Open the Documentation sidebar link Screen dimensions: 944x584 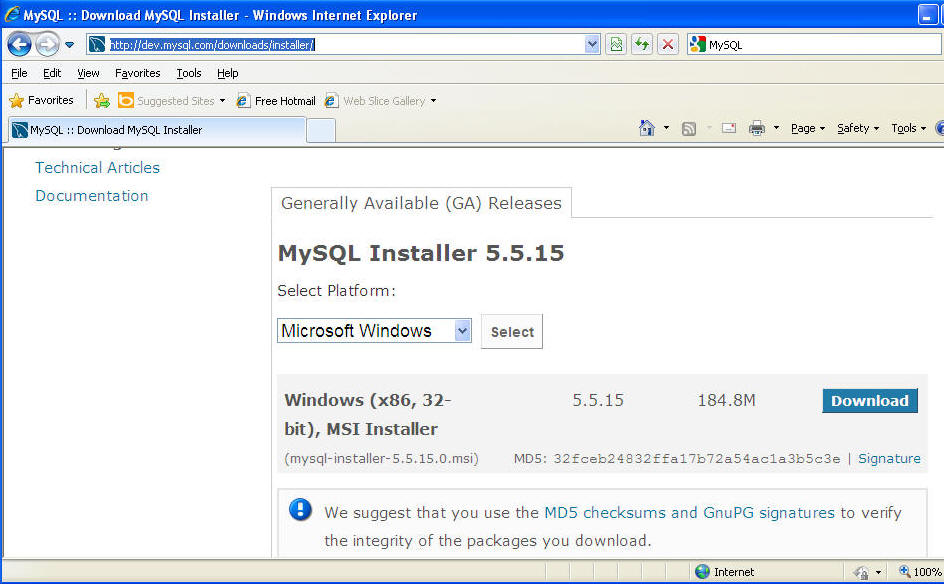pyautogui.click(x=92, y=196)
